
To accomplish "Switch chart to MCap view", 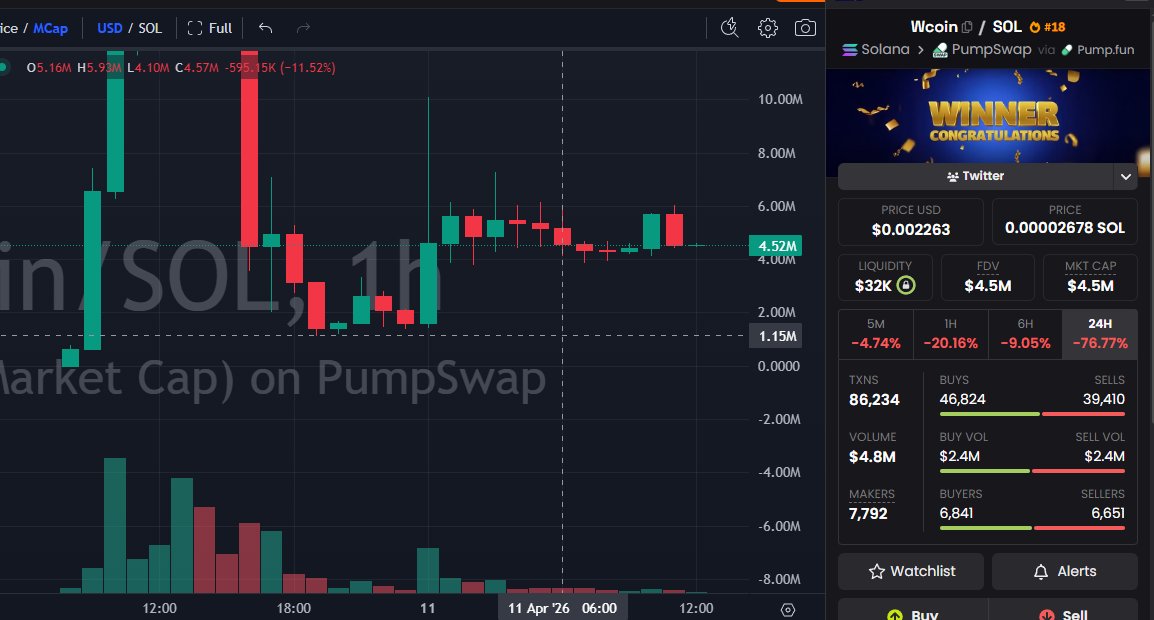I will [50, 28].
